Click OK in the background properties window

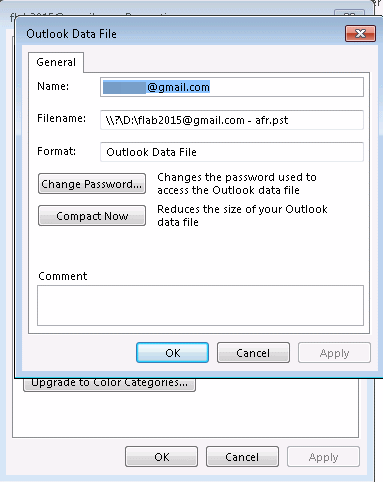pos(161,457)
